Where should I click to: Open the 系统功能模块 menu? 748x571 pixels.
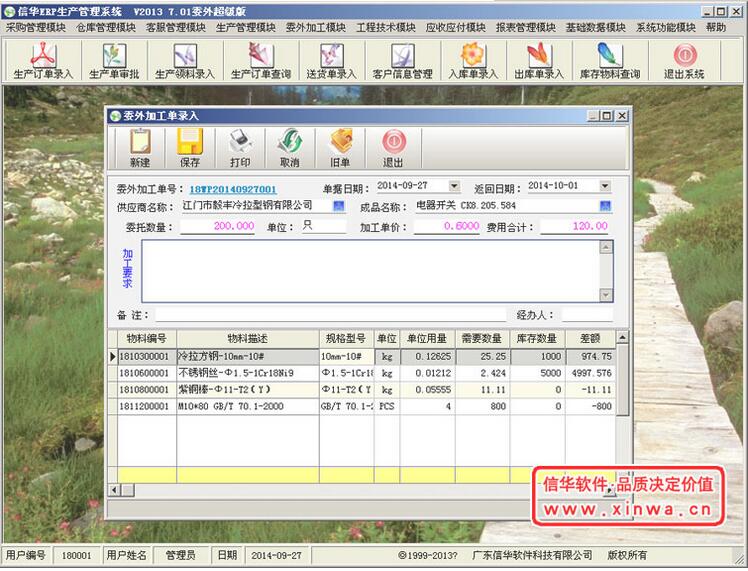665,28
